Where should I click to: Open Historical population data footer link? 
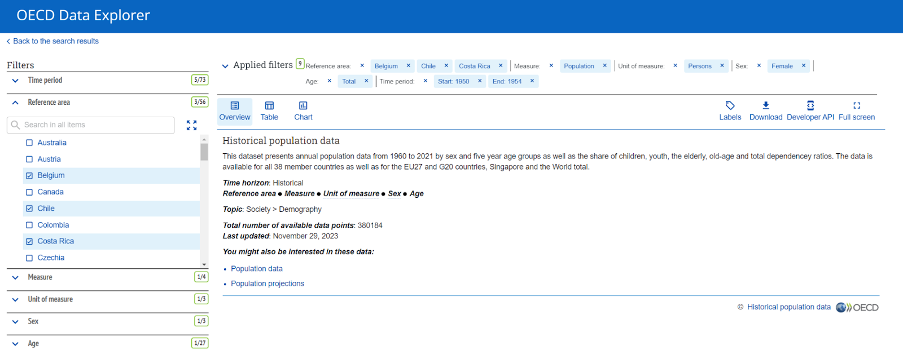click(789, 308)
